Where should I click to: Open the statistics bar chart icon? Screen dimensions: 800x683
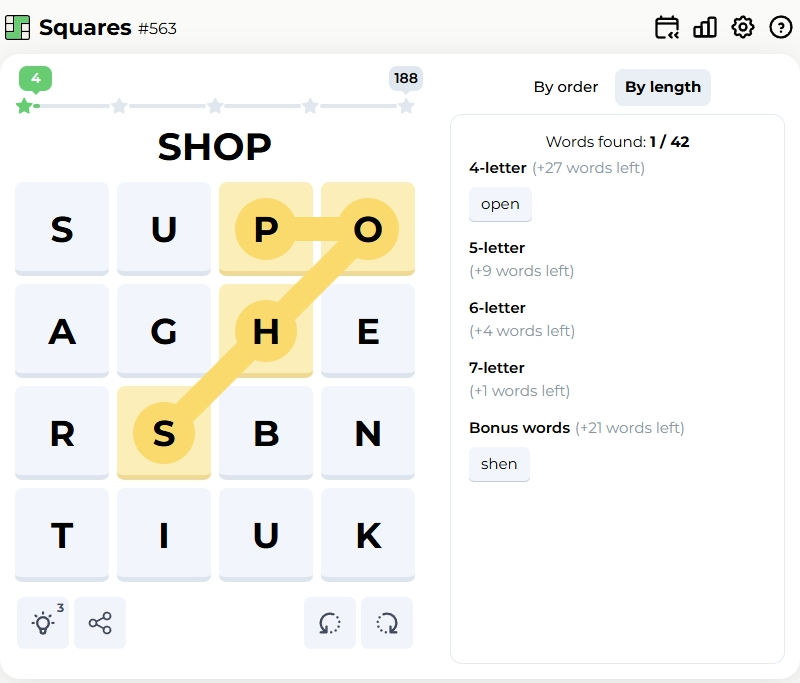pyautogui.click(x=705, y=28)
